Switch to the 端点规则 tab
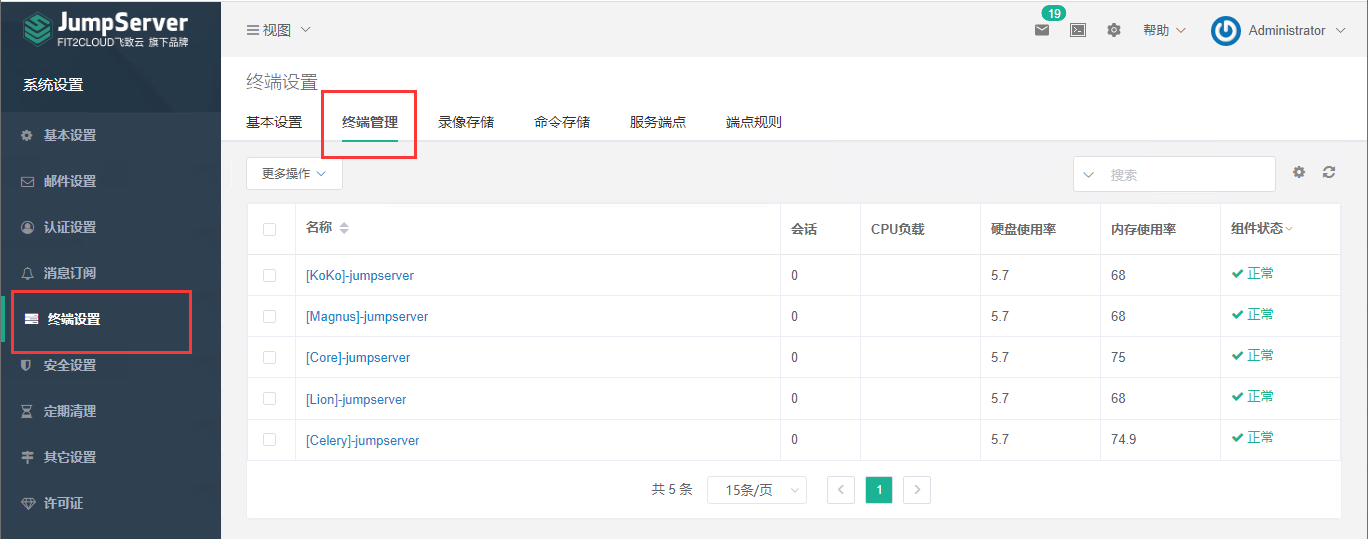Viewport: 1368px width, 539px height. (x=754, y=122)
